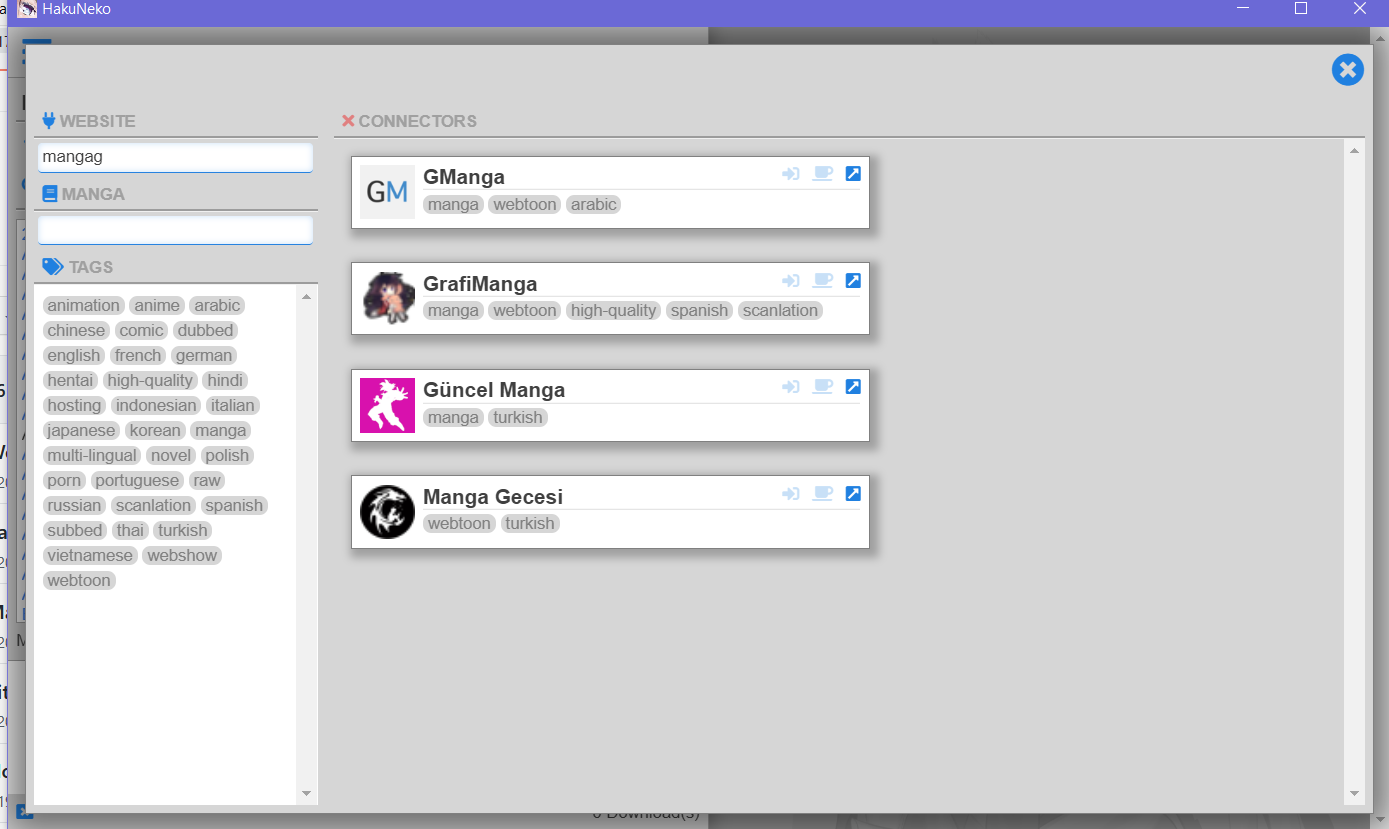Click the tag icon next to TAGS
The width and height of the screenshot is (1389, 829).
coord(50,265)
